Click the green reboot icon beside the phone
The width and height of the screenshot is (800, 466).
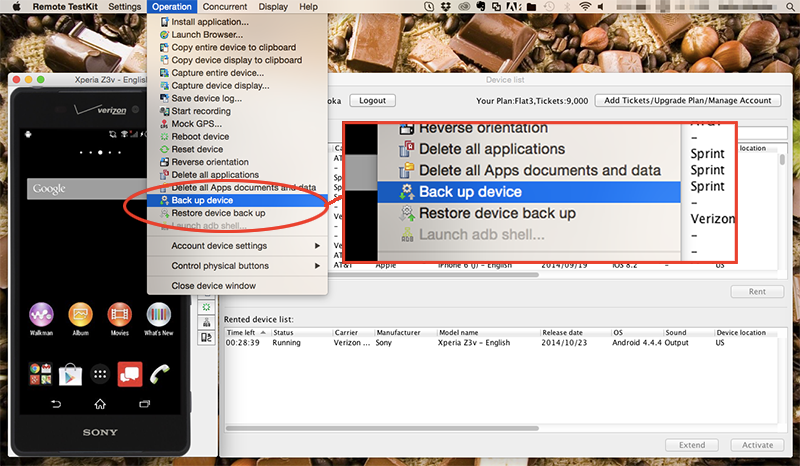coord(206,307)
